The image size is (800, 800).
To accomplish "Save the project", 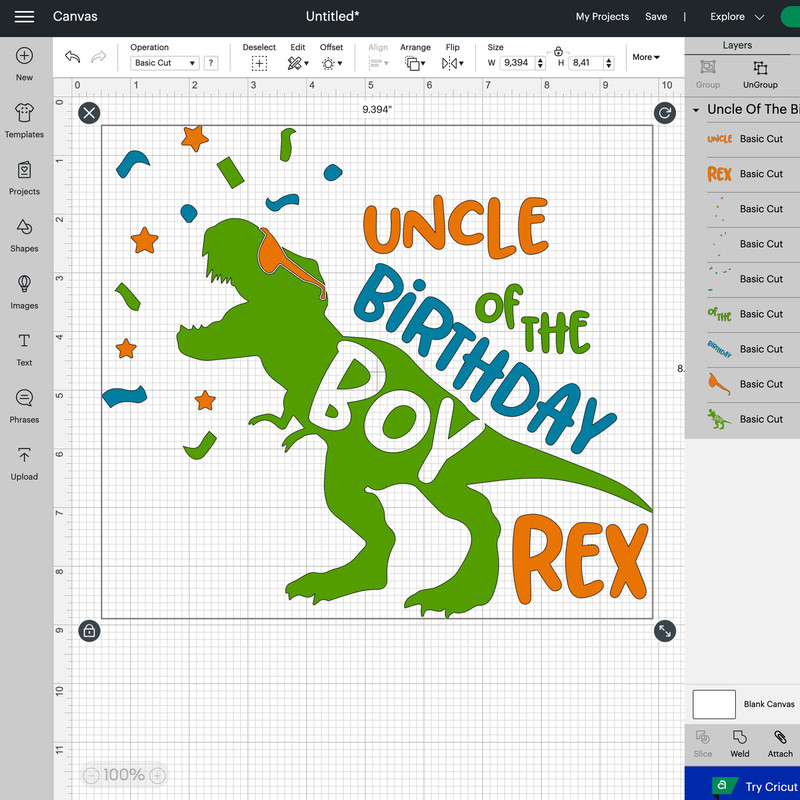I will [x=656, y=17].
